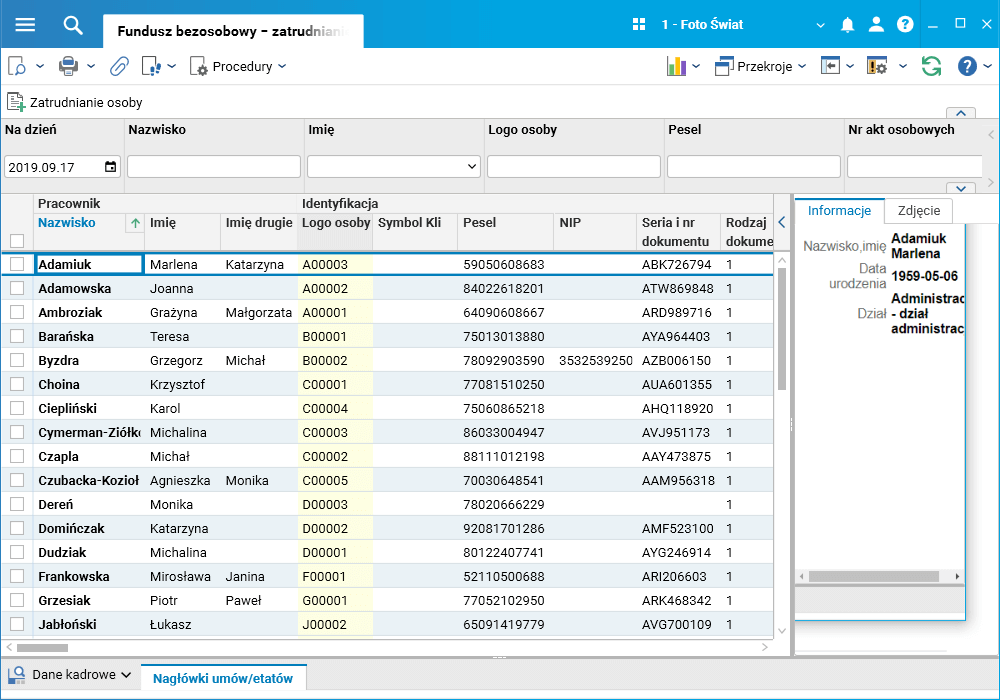Screen dimensions: 1000x700
Task: Click the notifications bell icon
Action: tap(848, 25)
